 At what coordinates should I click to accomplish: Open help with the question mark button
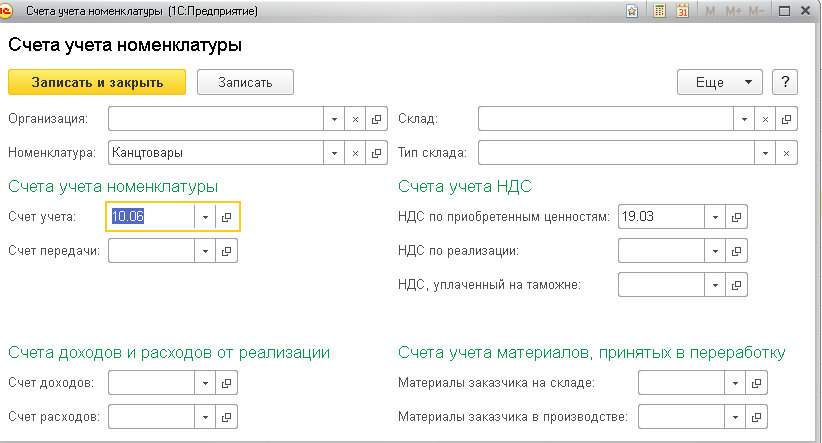tap(785, 82)
